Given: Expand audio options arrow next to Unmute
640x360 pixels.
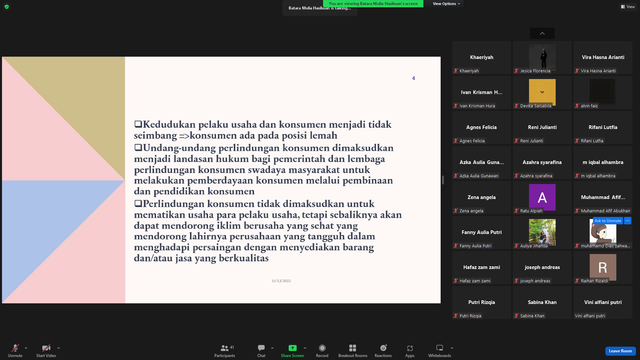Looking at the screenshot, I should tap(26, 348).
